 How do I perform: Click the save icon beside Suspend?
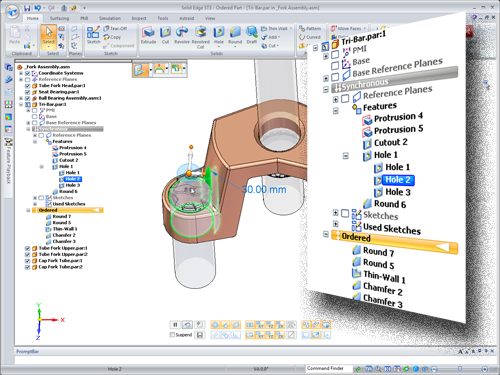[x=200, y=335]
